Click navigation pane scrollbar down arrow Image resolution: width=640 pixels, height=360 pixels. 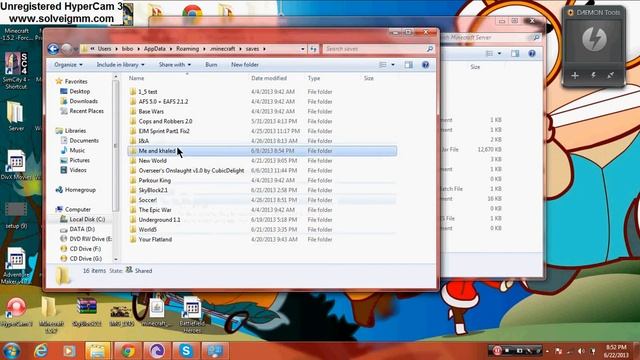(x=116, y=259)
